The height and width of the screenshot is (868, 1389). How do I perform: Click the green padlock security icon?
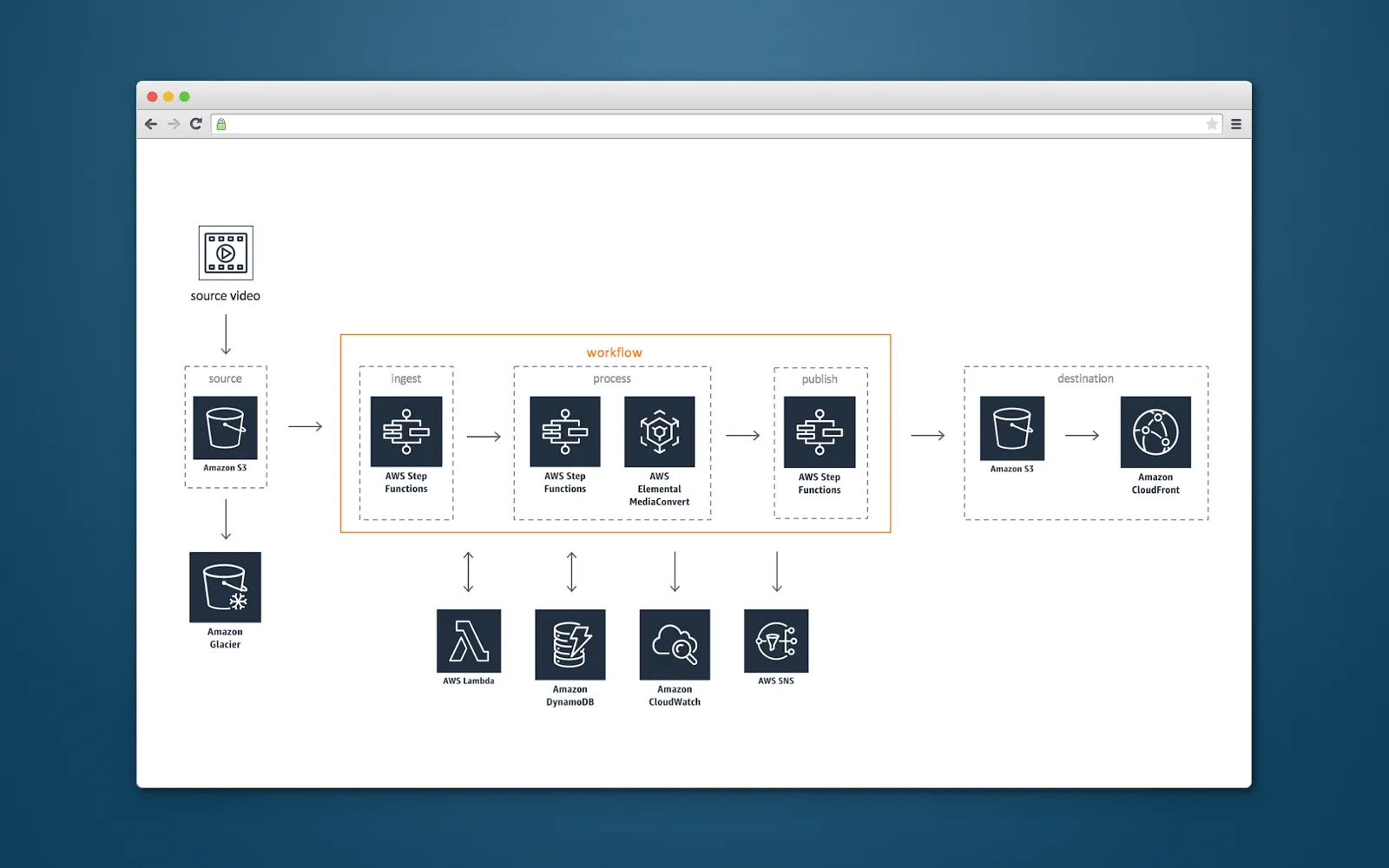(221, 124)
